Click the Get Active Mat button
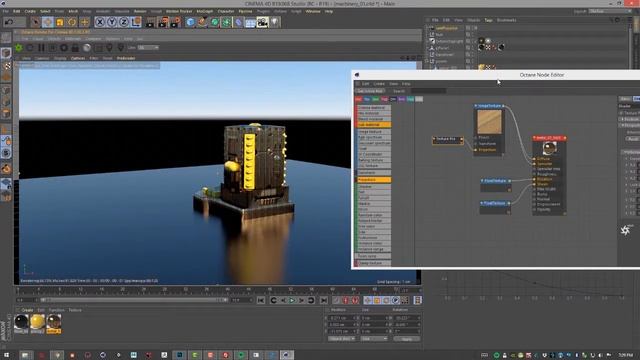Image resolution: width=640 pixels, height=360 pixels. tap(370, 91)
